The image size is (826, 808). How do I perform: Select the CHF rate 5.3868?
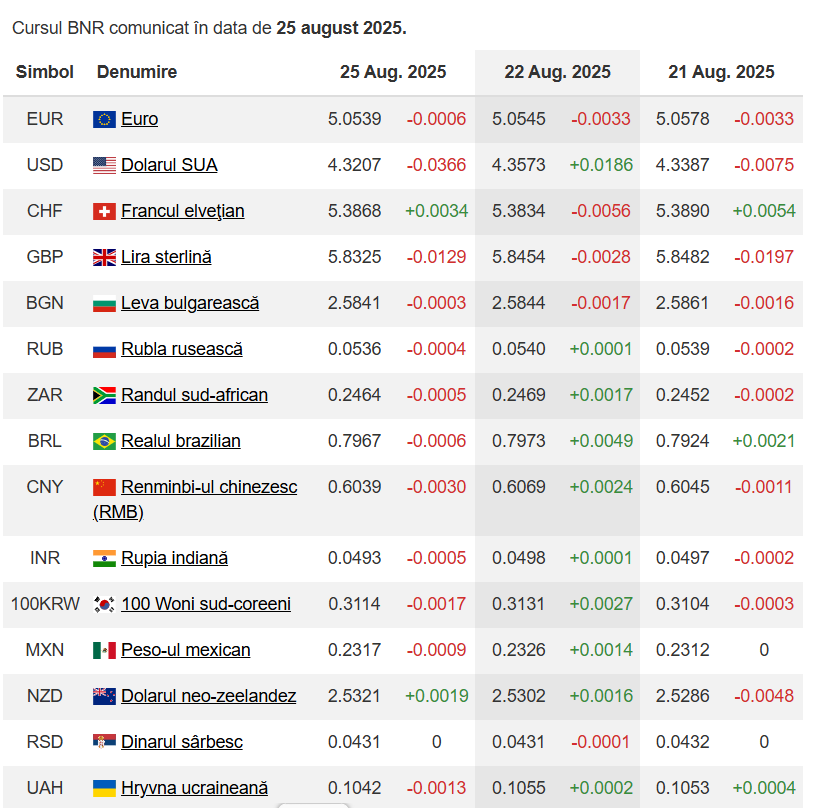tap(355, 211)
